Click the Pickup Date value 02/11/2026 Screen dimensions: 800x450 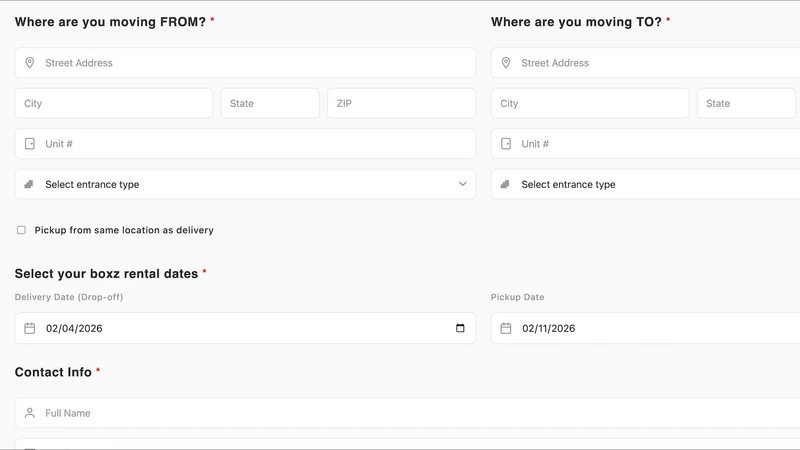point(548,329)
